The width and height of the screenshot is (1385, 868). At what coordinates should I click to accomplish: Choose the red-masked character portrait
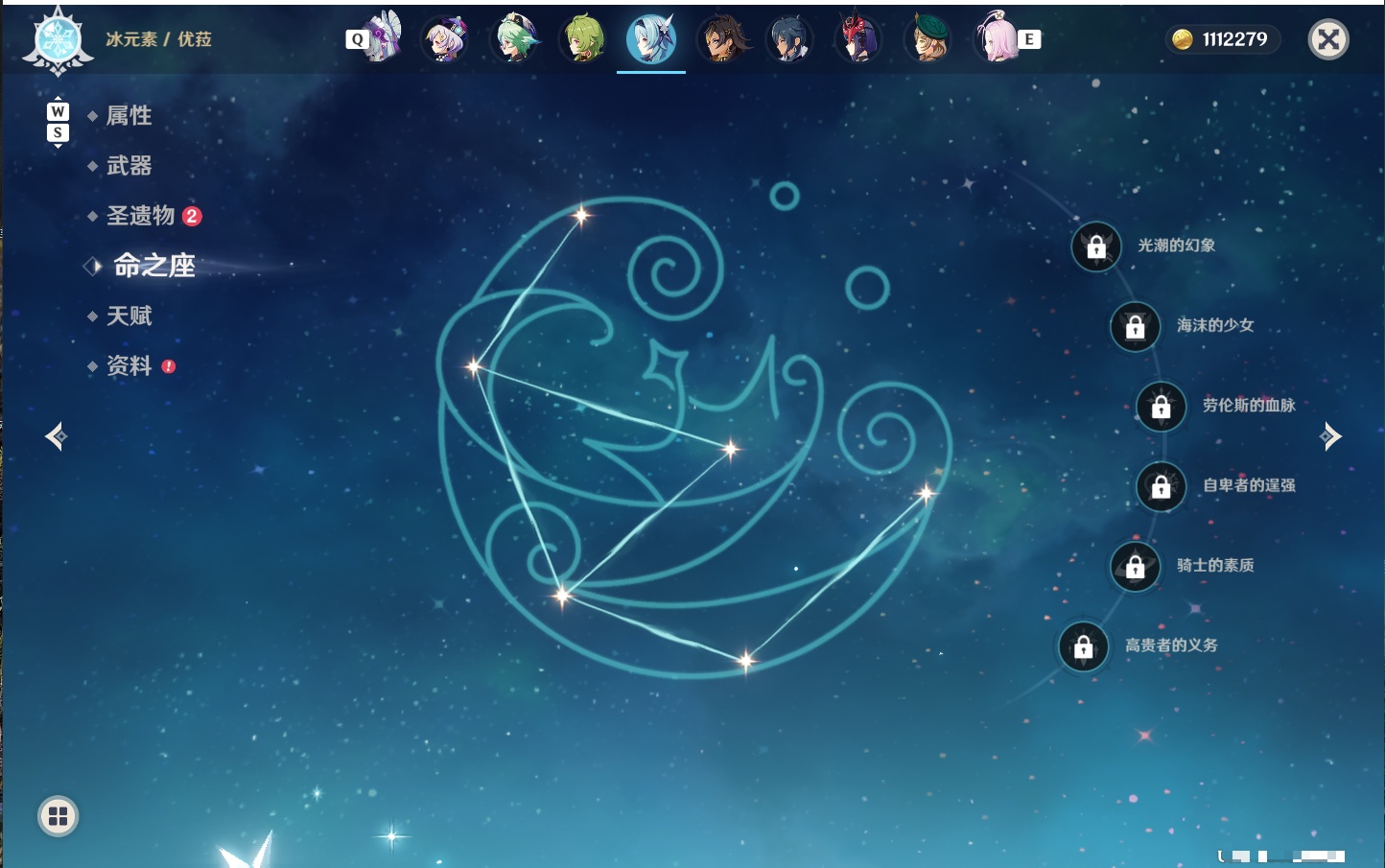point(858,39)
